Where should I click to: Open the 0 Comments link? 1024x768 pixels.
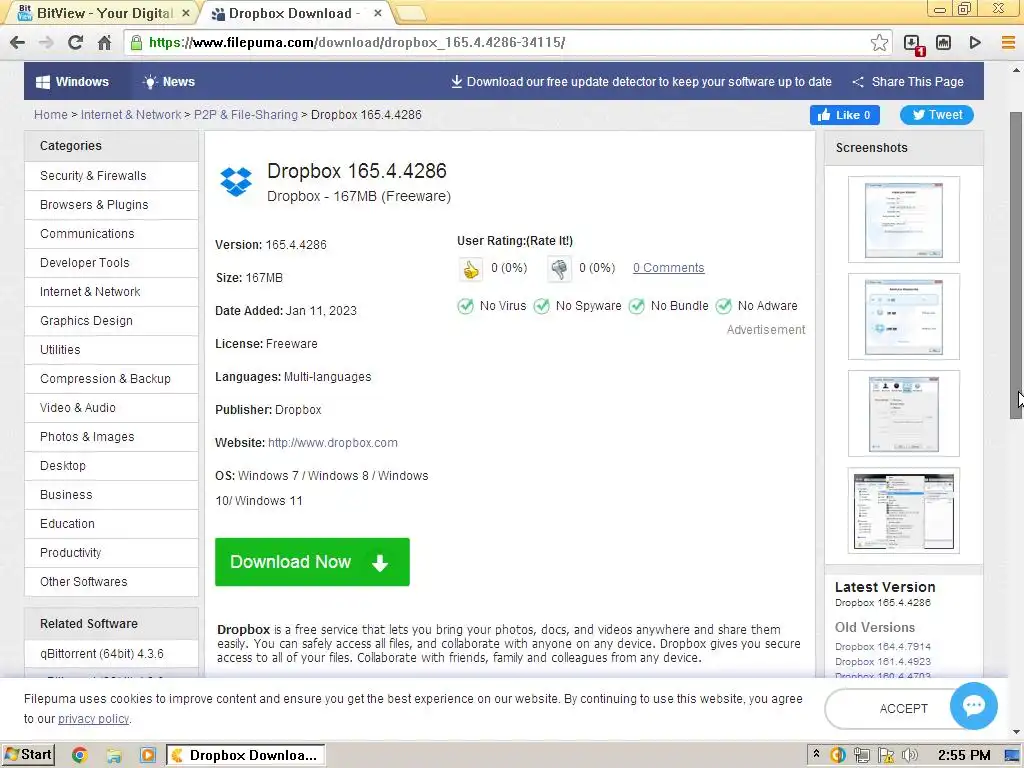click(x=668, y=268)
